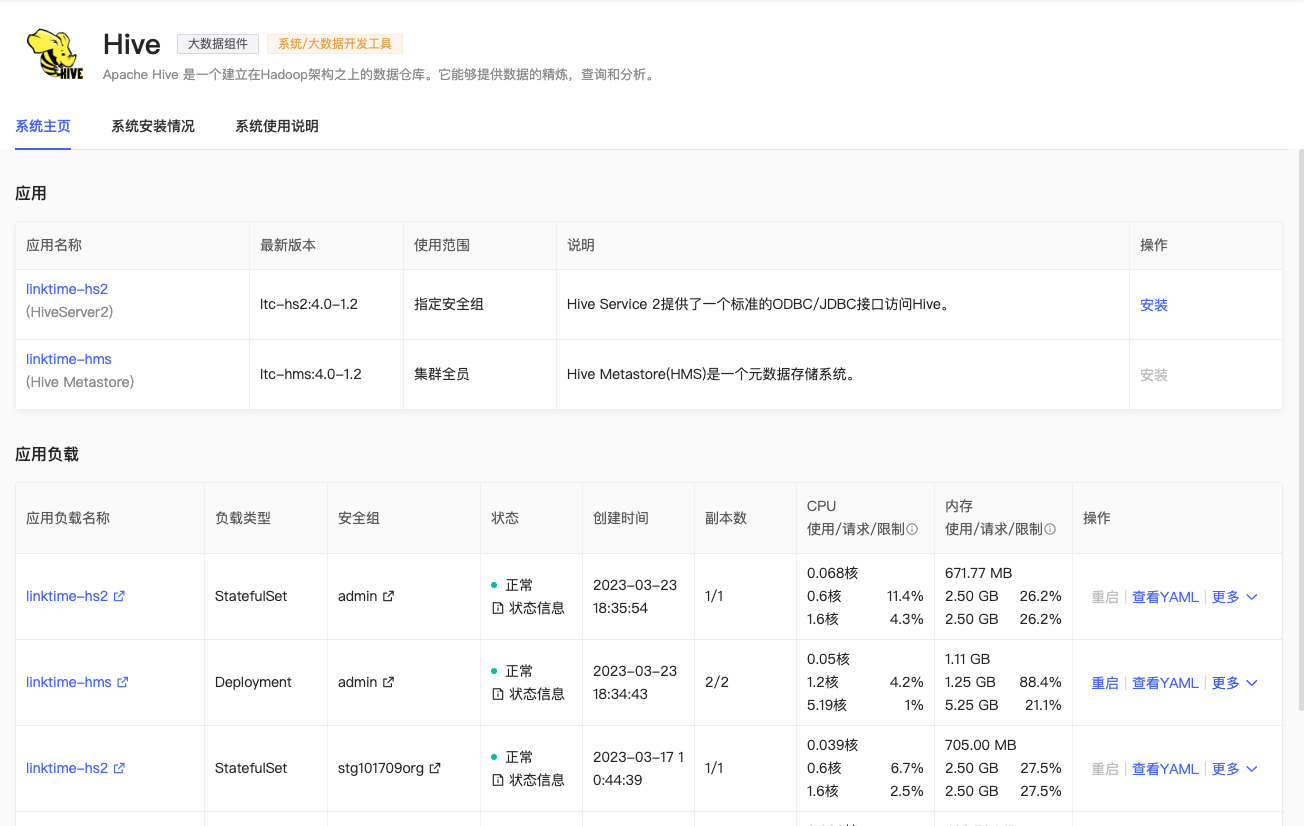The image size is (1304, 826).
Task: Open external link icon beside admin linktime-hs2 workload
Action: (119, 596)
